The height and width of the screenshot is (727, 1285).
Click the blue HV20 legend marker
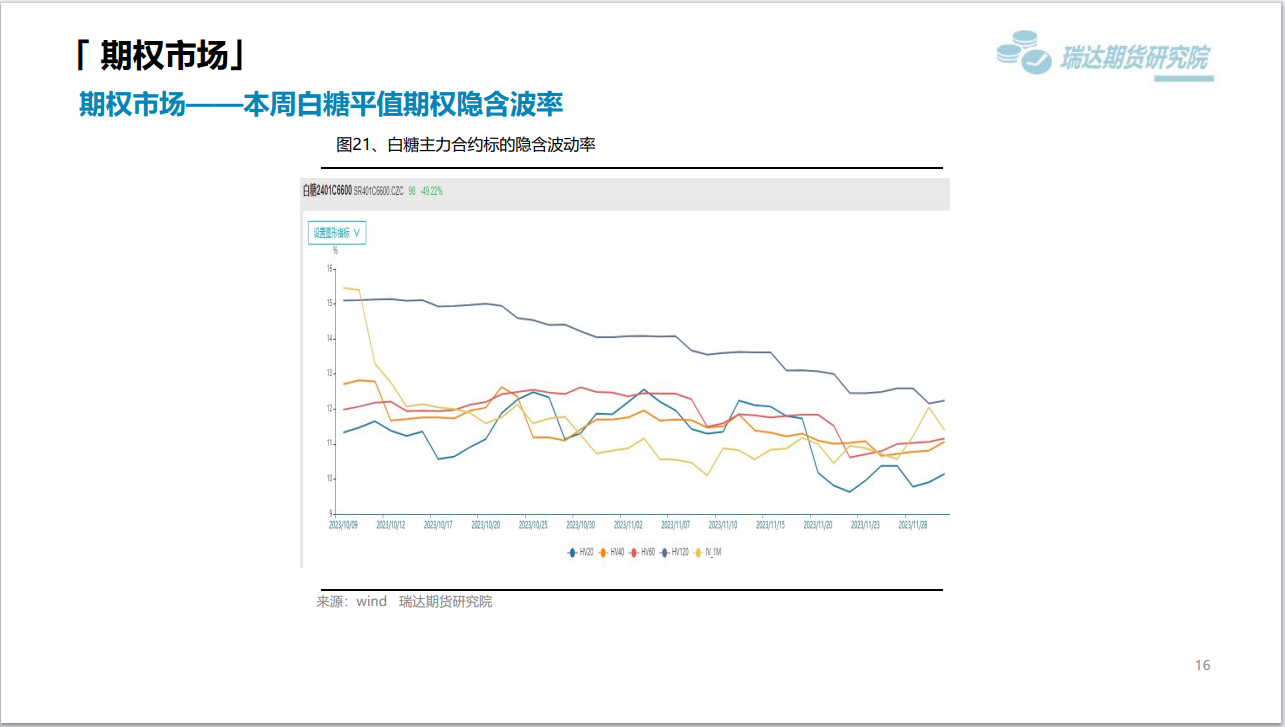coord(572,551)
